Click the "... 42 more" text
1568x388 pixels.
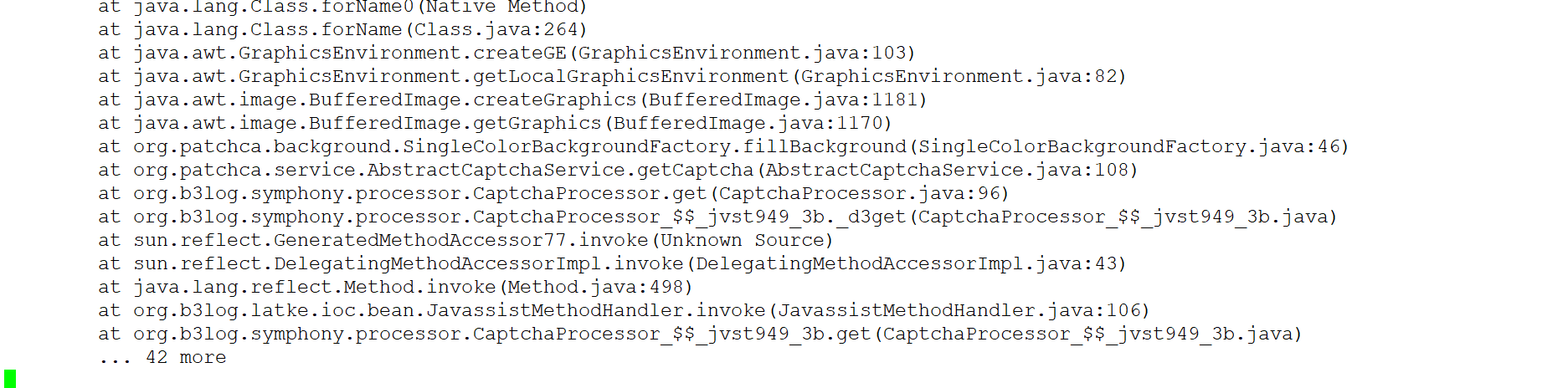pyautogui.click(x=162, y=357)
